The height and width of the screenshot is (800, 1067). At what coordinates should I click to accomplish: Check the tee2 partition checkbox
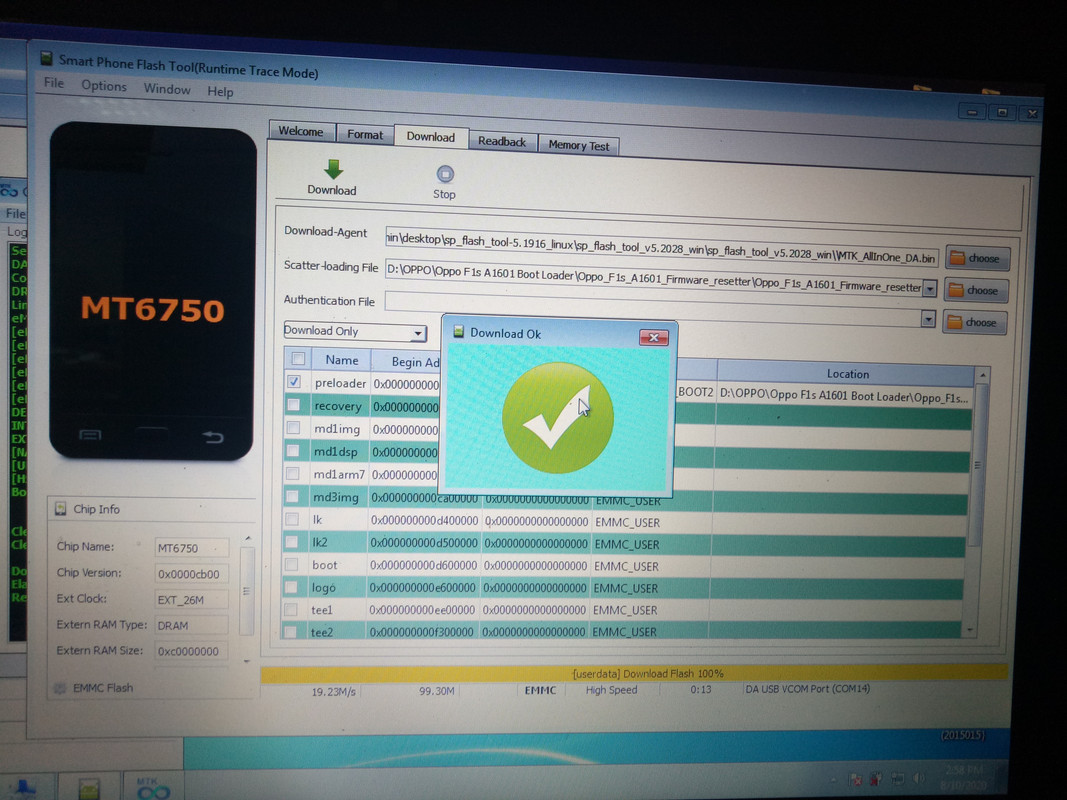coord(291,632)
